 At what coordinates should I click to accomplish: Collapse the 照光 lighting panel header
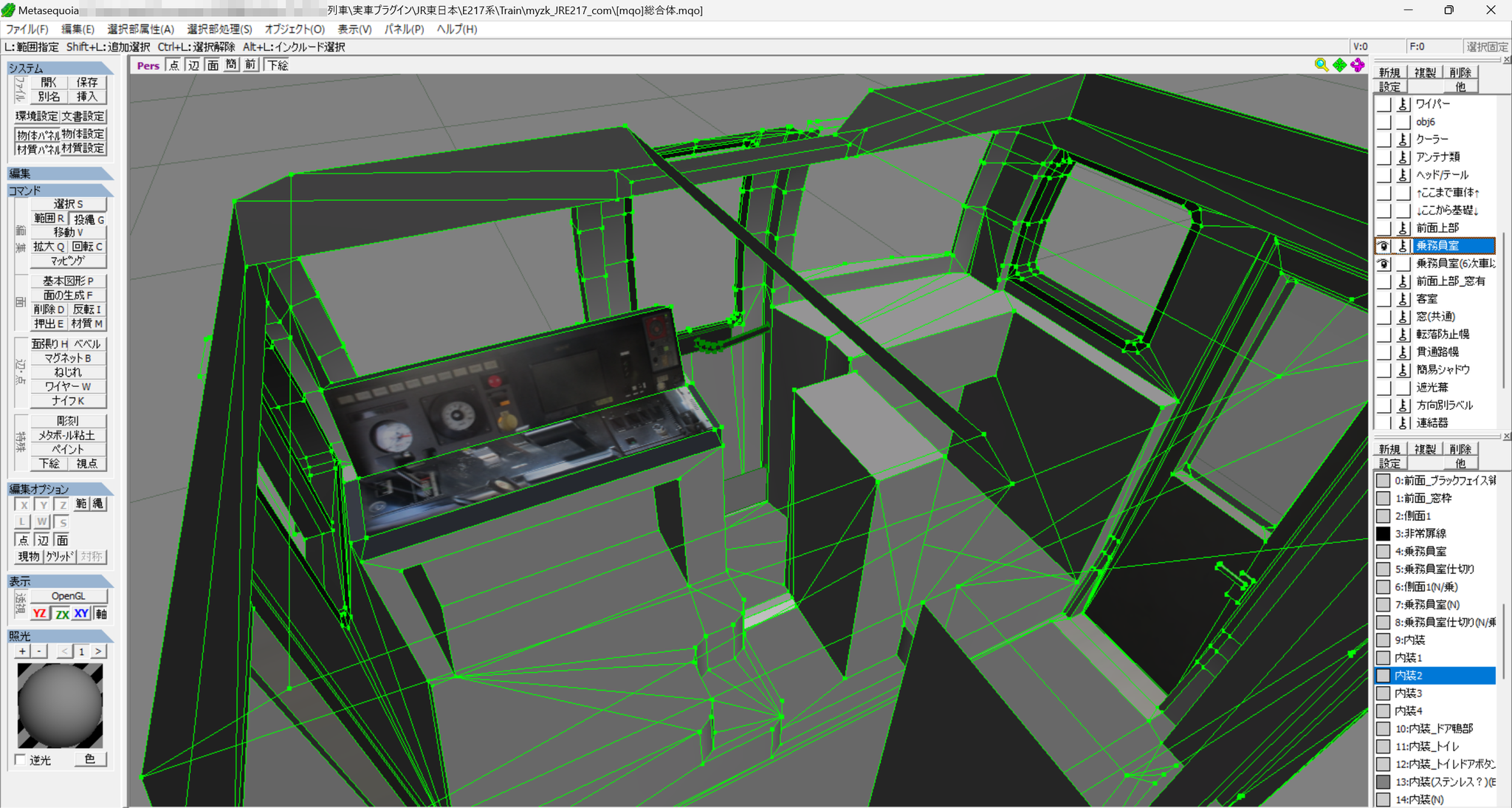(x=61, y=636)
